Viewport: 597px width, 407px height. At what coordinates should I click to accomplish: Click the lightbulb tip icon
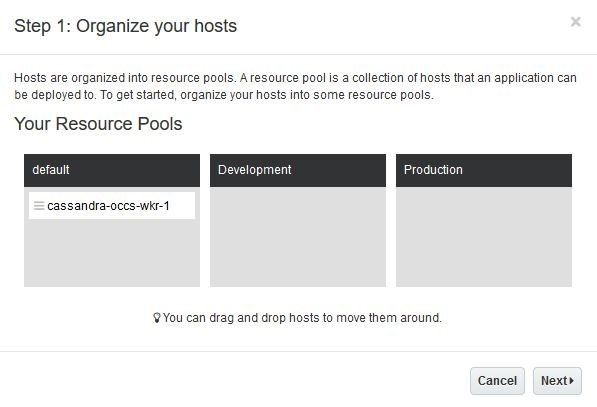pos(156,318)
